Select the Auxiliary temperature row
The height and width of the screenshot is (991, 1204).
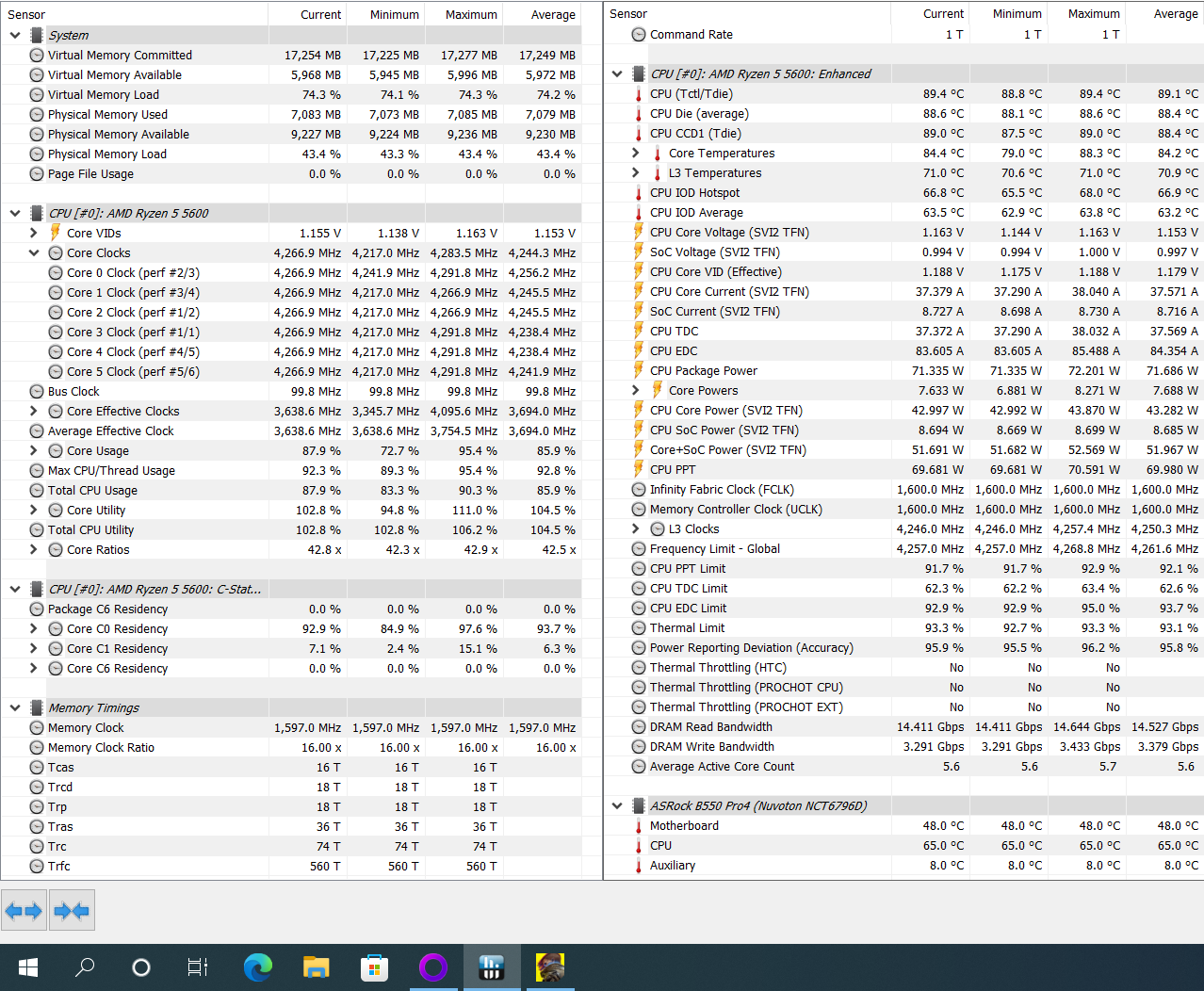pyautogui.click(x=904, y=866)
